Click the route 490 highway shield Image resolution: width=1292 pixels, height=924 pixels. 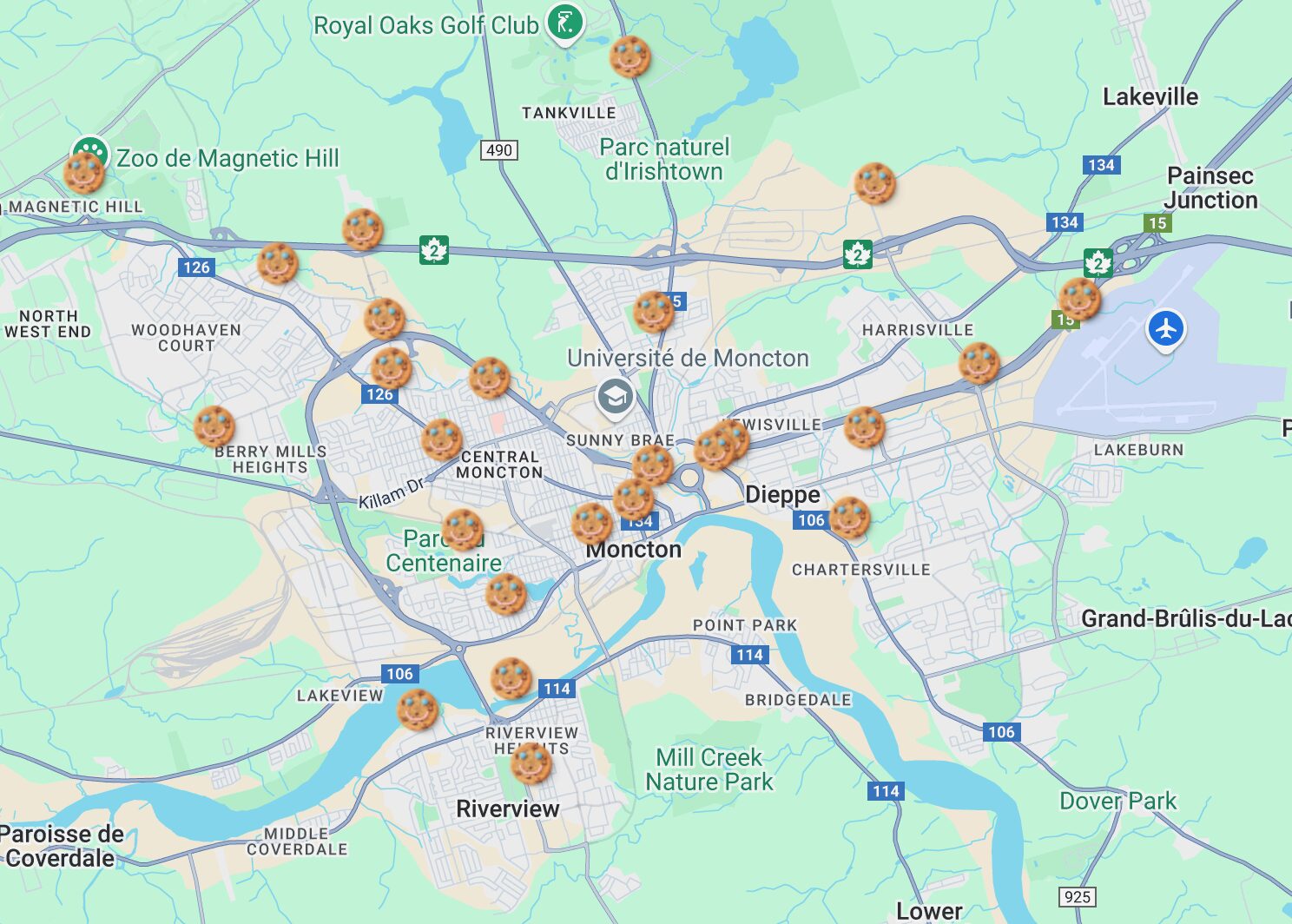click(499, 150)
